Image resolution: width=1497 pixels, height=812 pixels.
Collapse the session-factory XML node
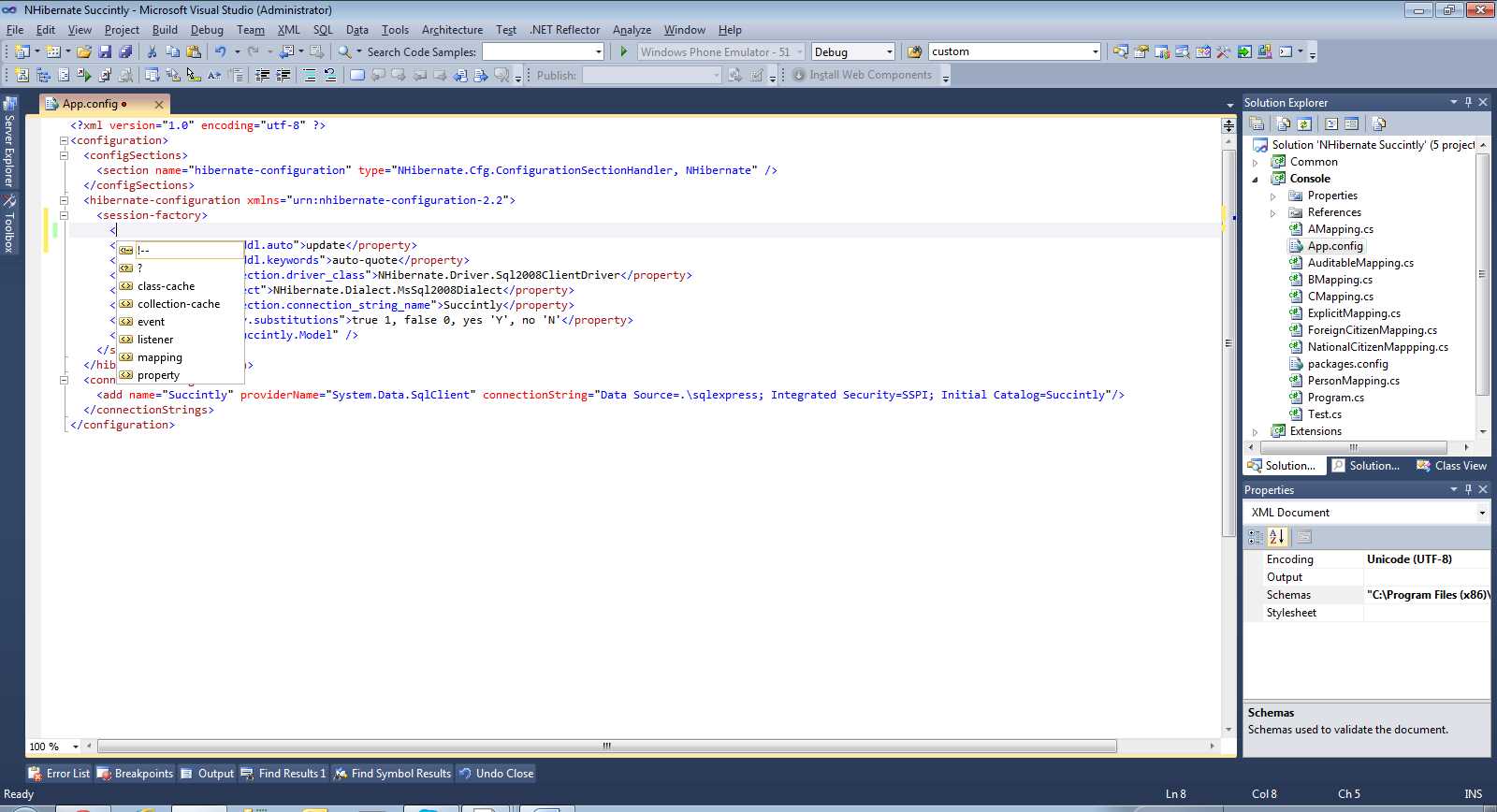[x=64, y=215]
